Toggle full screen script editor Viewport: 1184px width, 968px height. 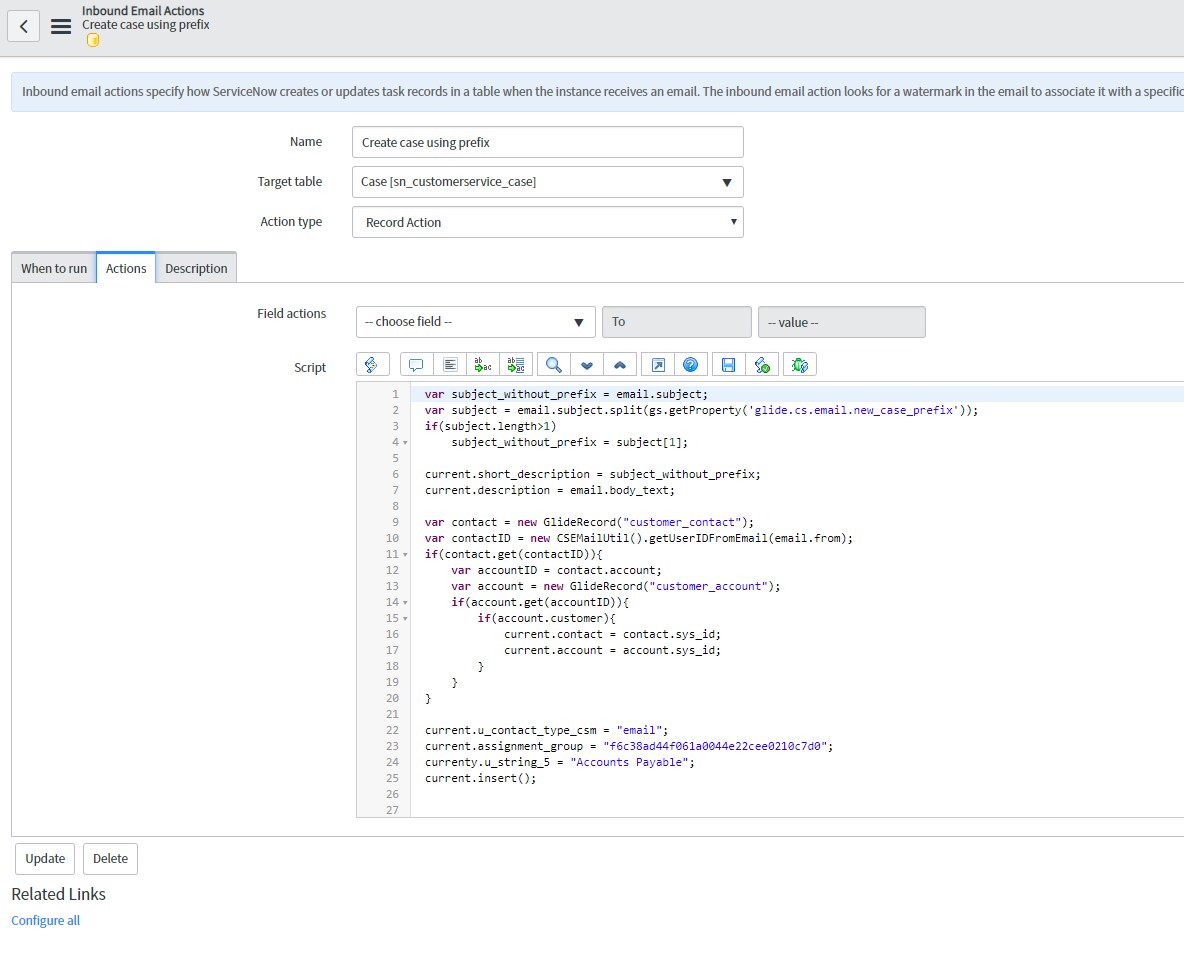click(x=658, y=365)
